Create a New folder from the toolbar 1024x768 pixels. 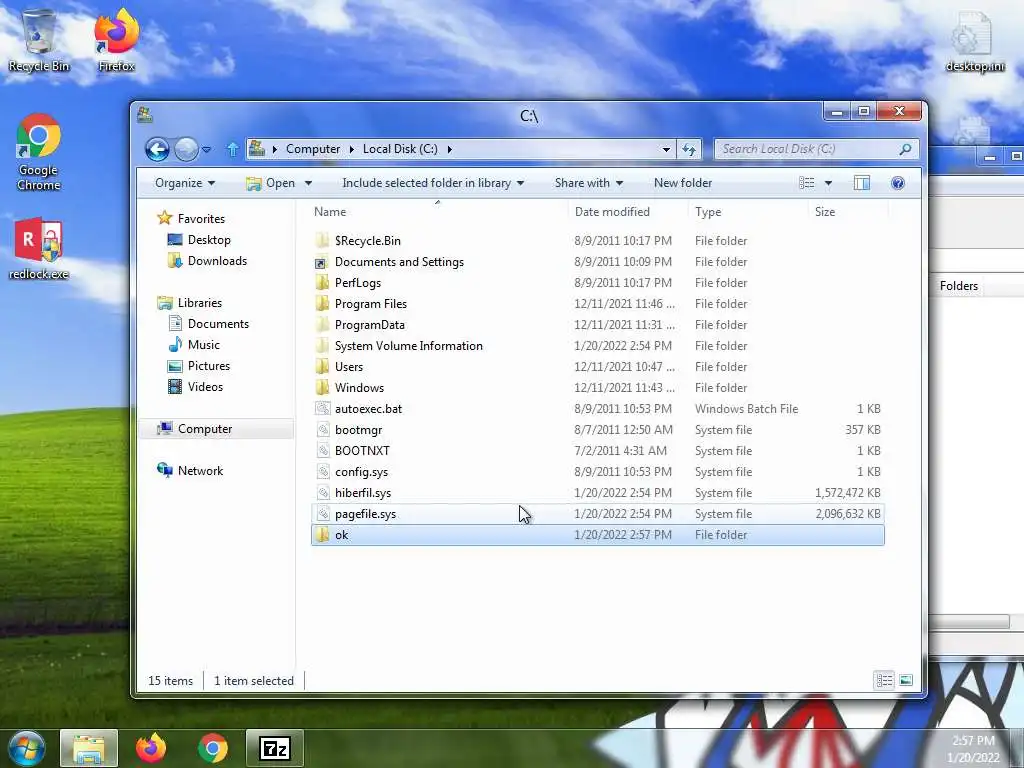[x=683, y=183]
